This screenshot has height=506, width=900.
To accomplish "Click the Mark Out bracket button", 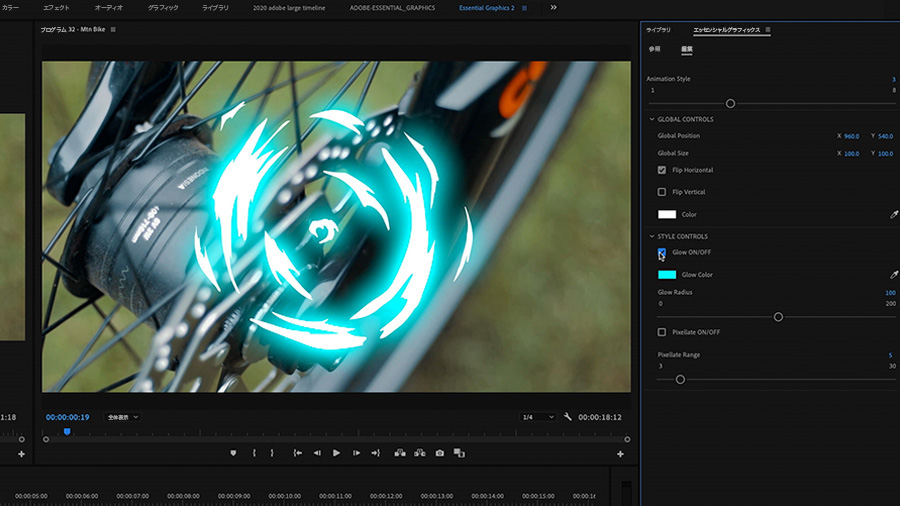I will [272, 453].
